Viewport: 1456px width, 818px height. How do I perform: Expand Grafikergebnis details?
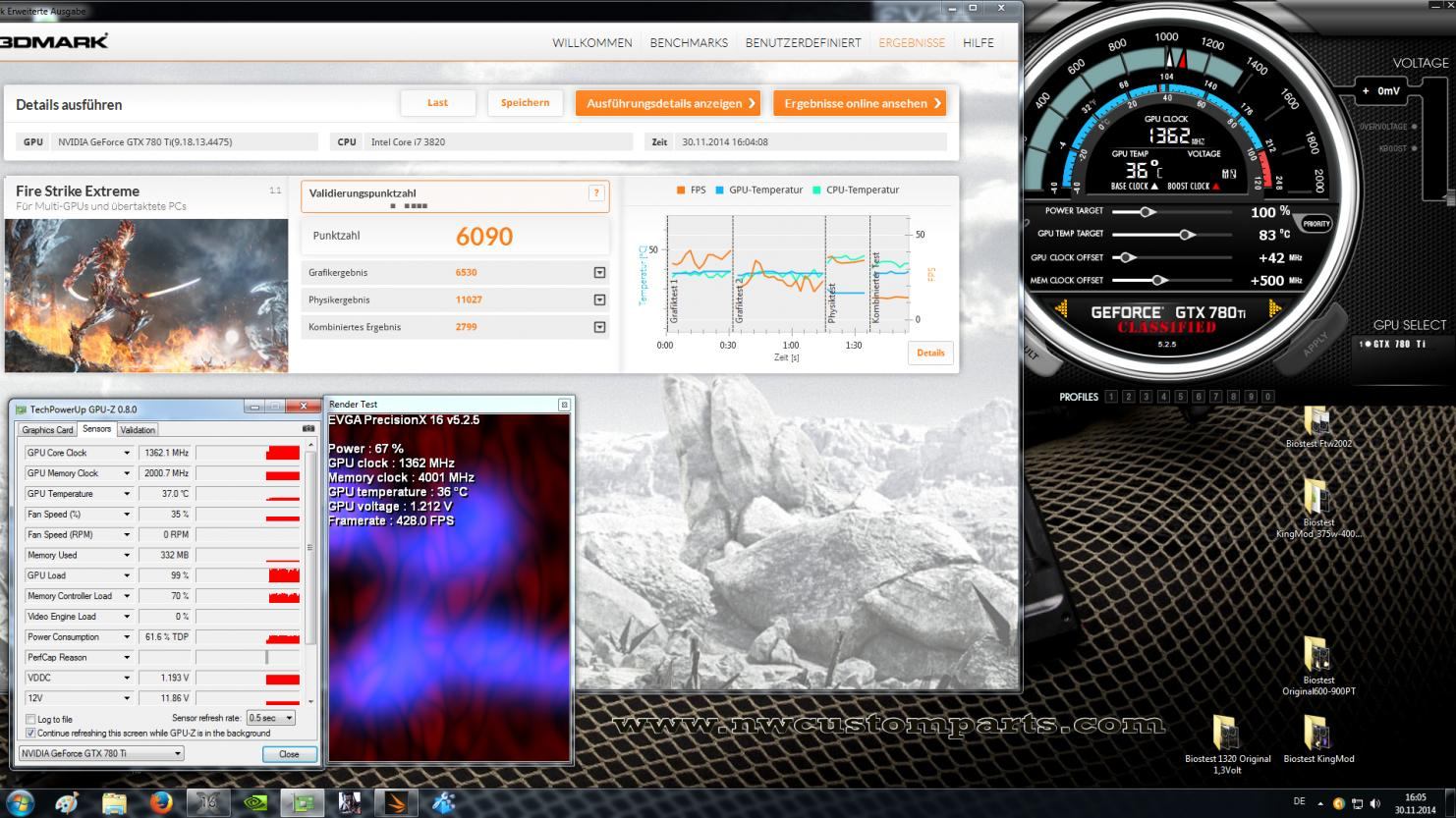(x=599, y=273)
